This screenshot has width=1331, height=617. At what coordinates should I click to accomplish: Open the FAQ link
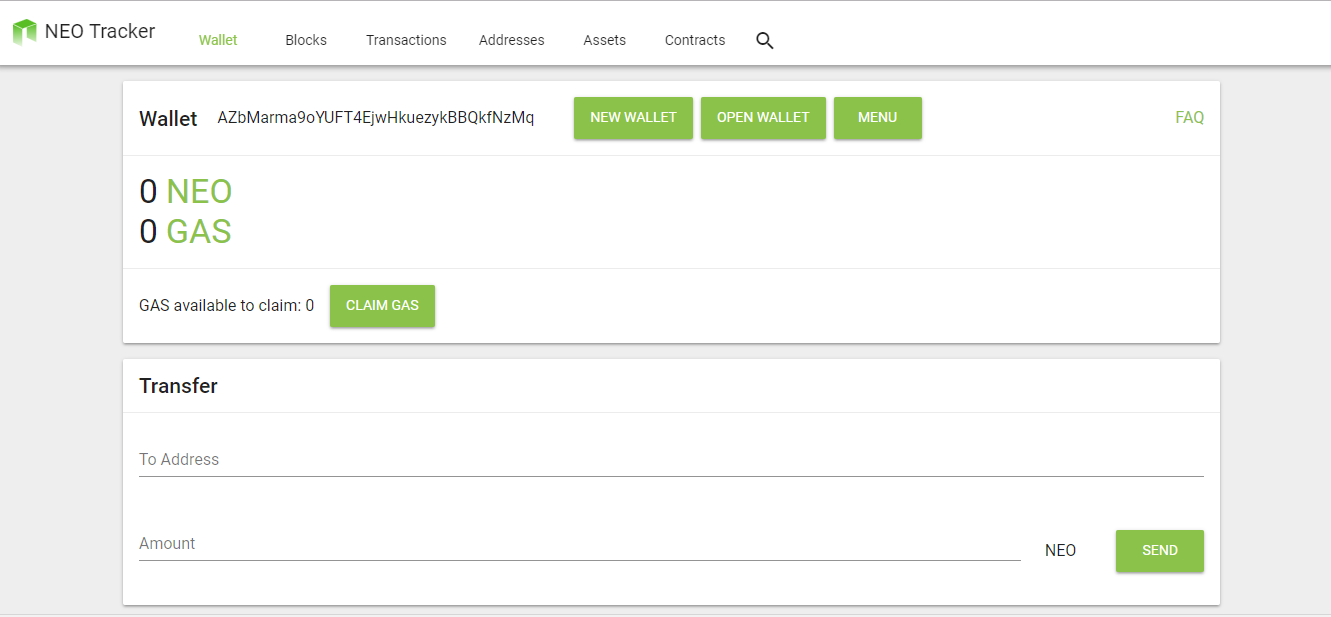coord(1189,118)
